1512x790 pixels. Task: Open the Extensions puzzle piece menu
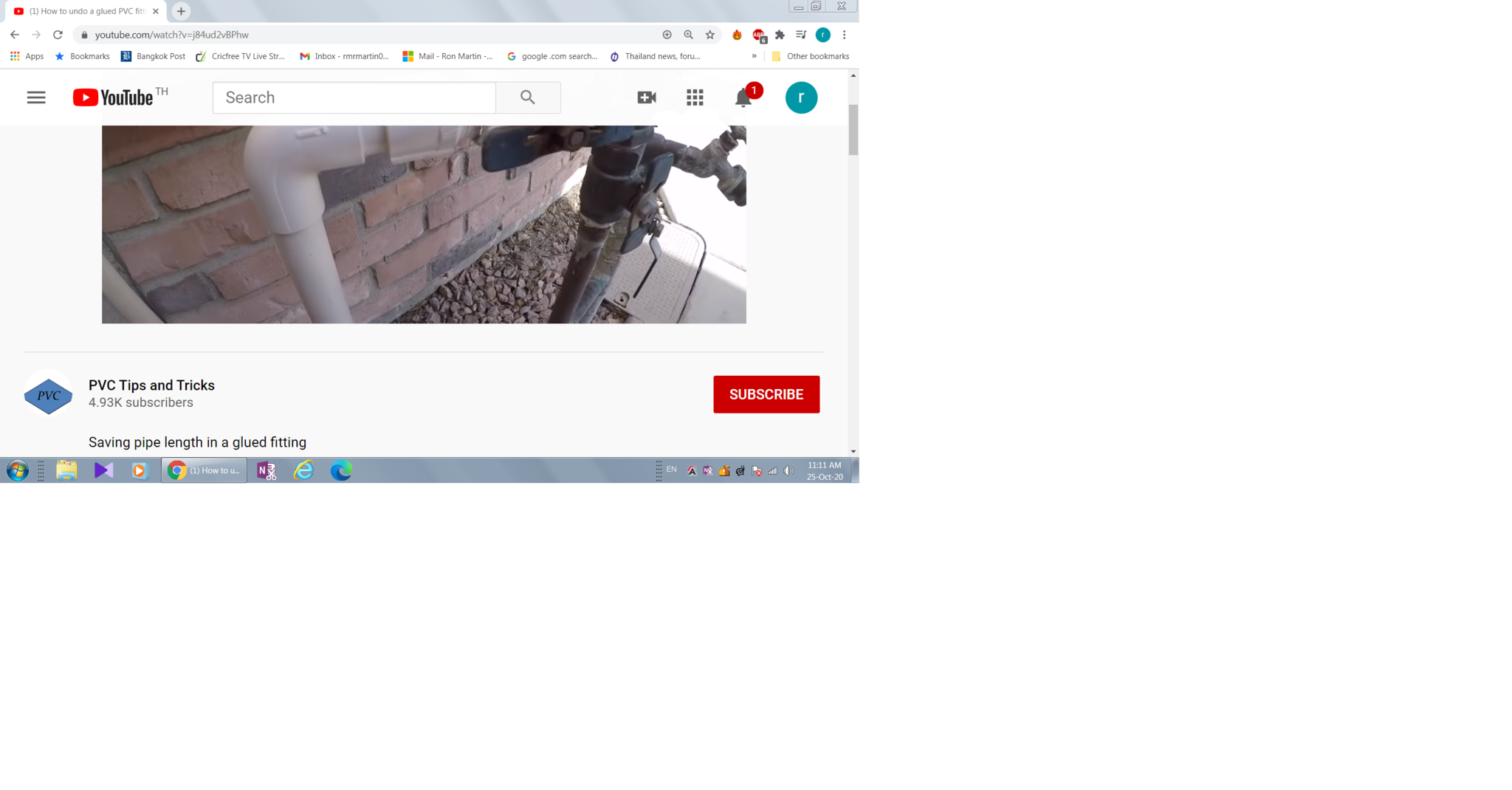(x=780, y=35)
